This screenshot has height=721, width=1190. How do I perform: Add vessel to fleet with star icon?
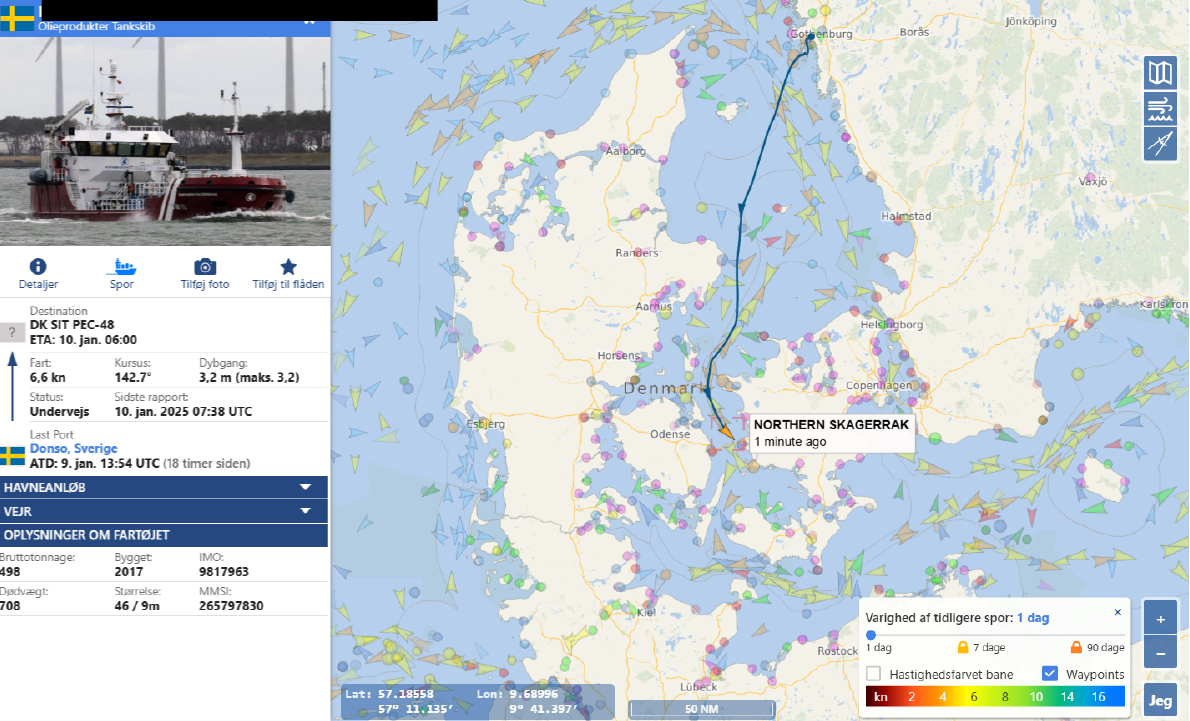coord(288,267)
